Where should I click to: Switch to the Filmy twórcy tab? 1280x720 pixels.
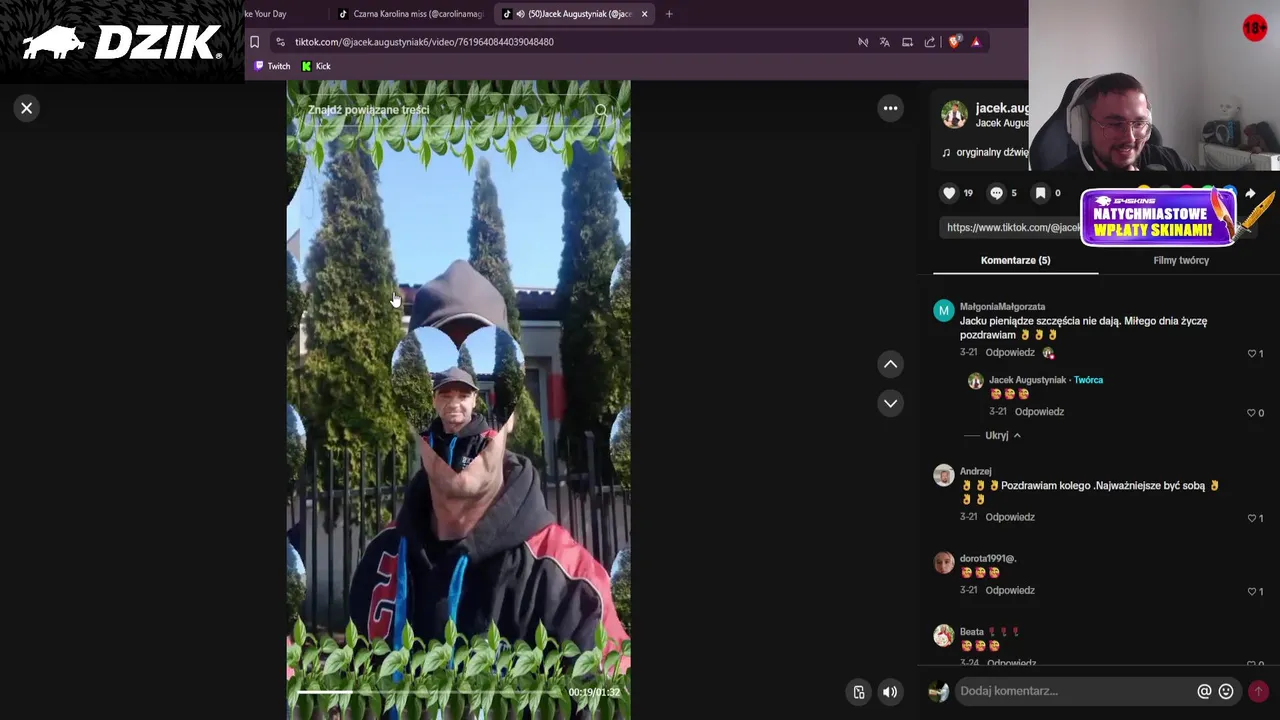[x=1181, y=260]
